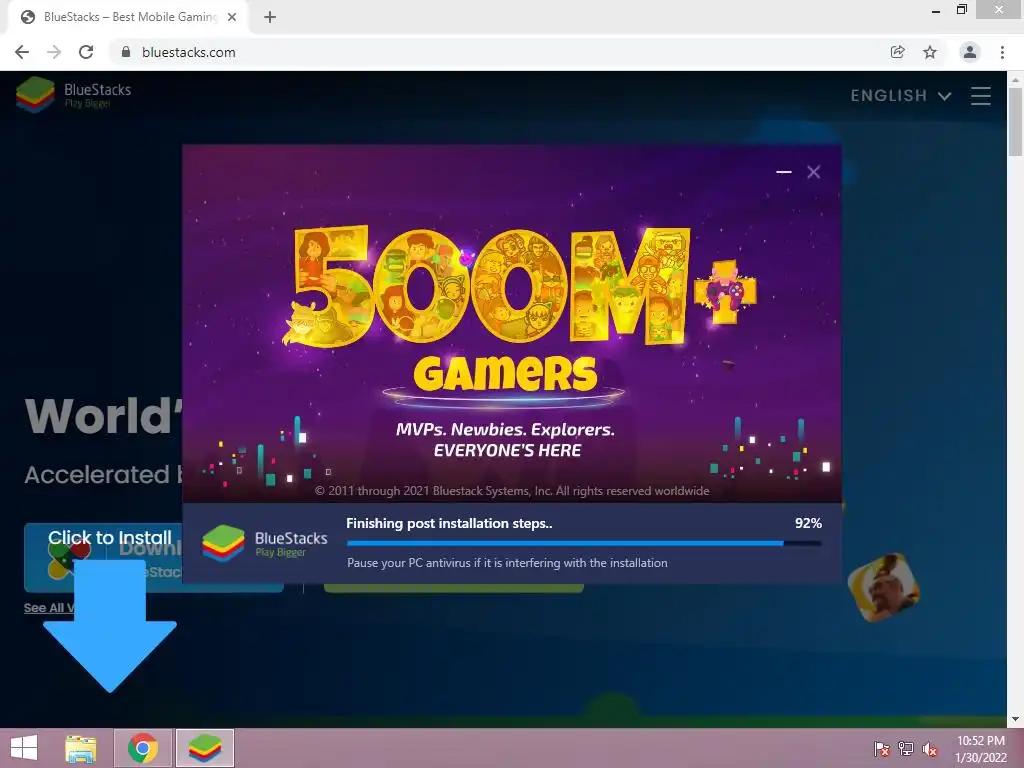
Task: Click the network status tray icon
Action: [906, 749]
